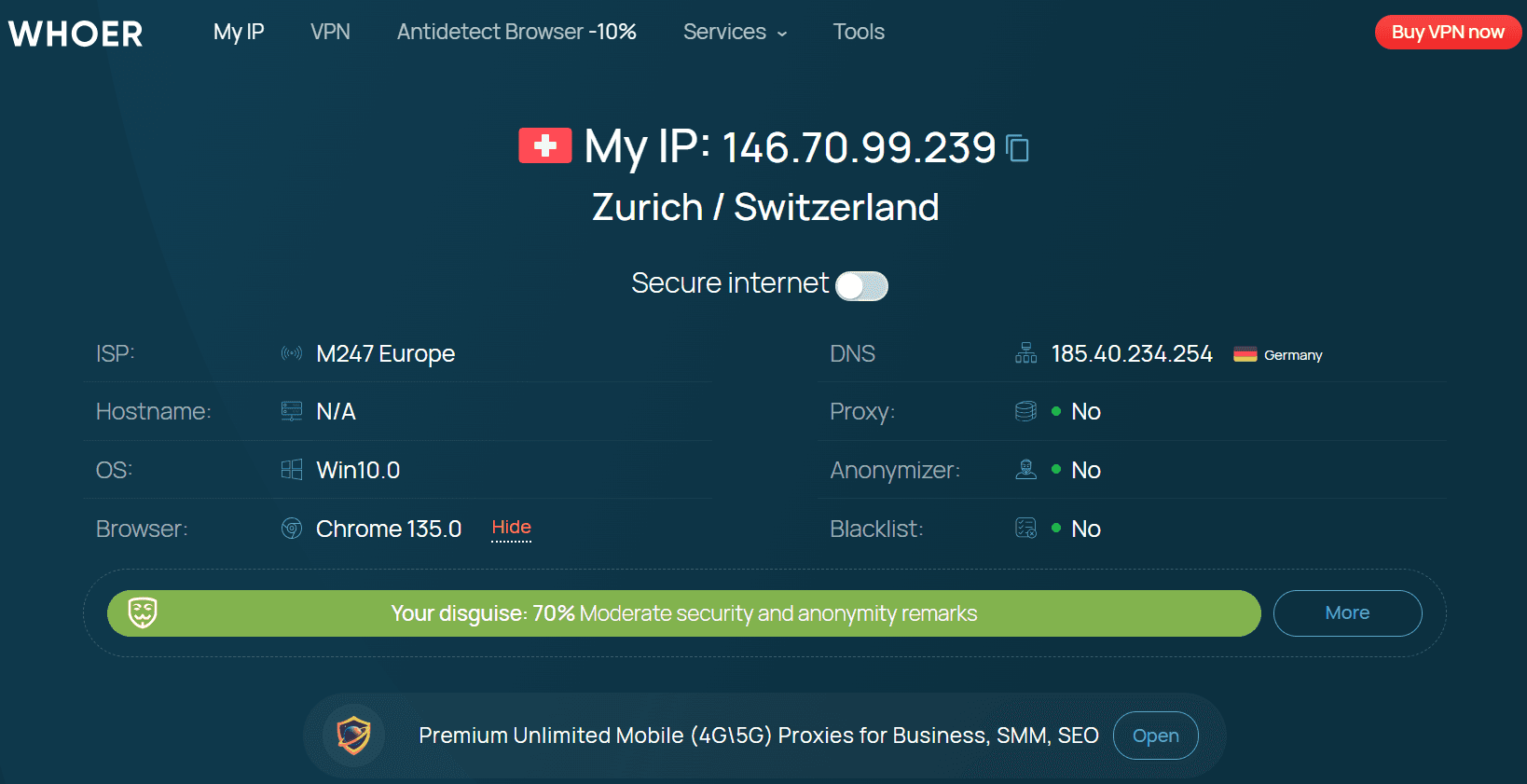Click the Buy VPN now button
The height and width of the screenshot is (784, 1527).
click(1448, 32)
